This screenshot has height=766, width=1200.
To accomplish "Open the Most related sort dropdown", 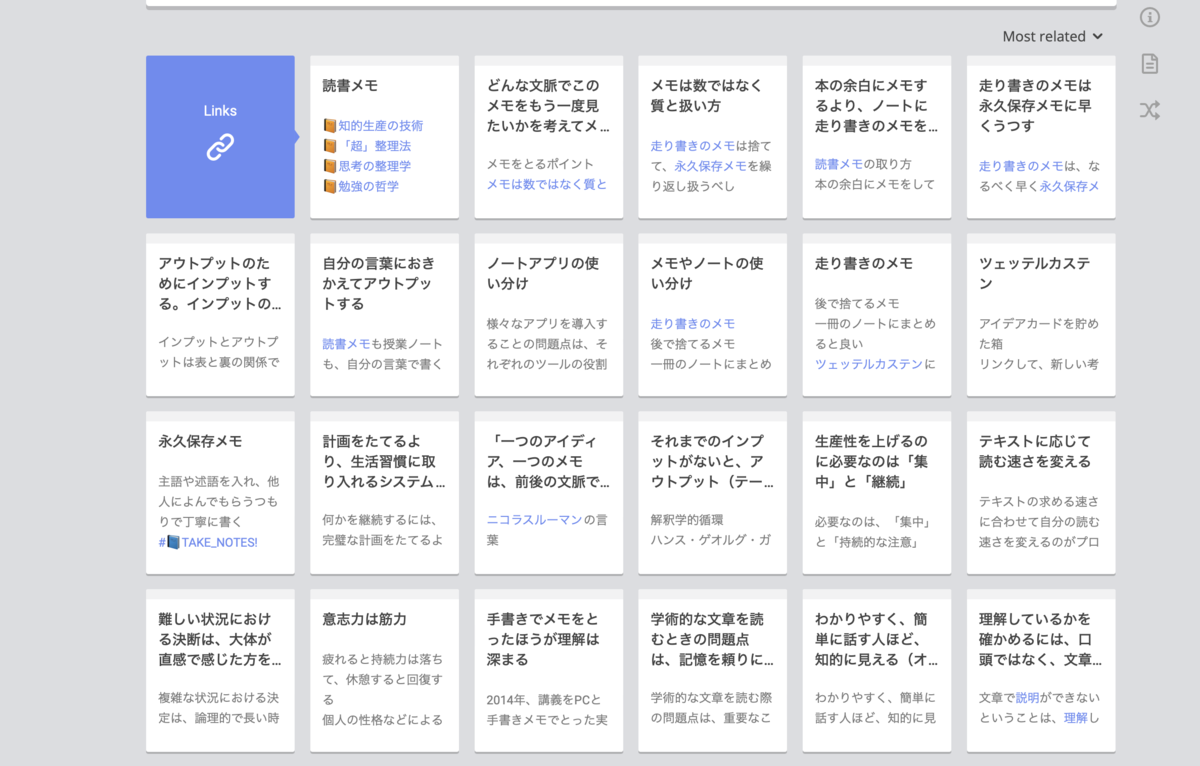I will pyautogui.click(x=1053, y=36).
